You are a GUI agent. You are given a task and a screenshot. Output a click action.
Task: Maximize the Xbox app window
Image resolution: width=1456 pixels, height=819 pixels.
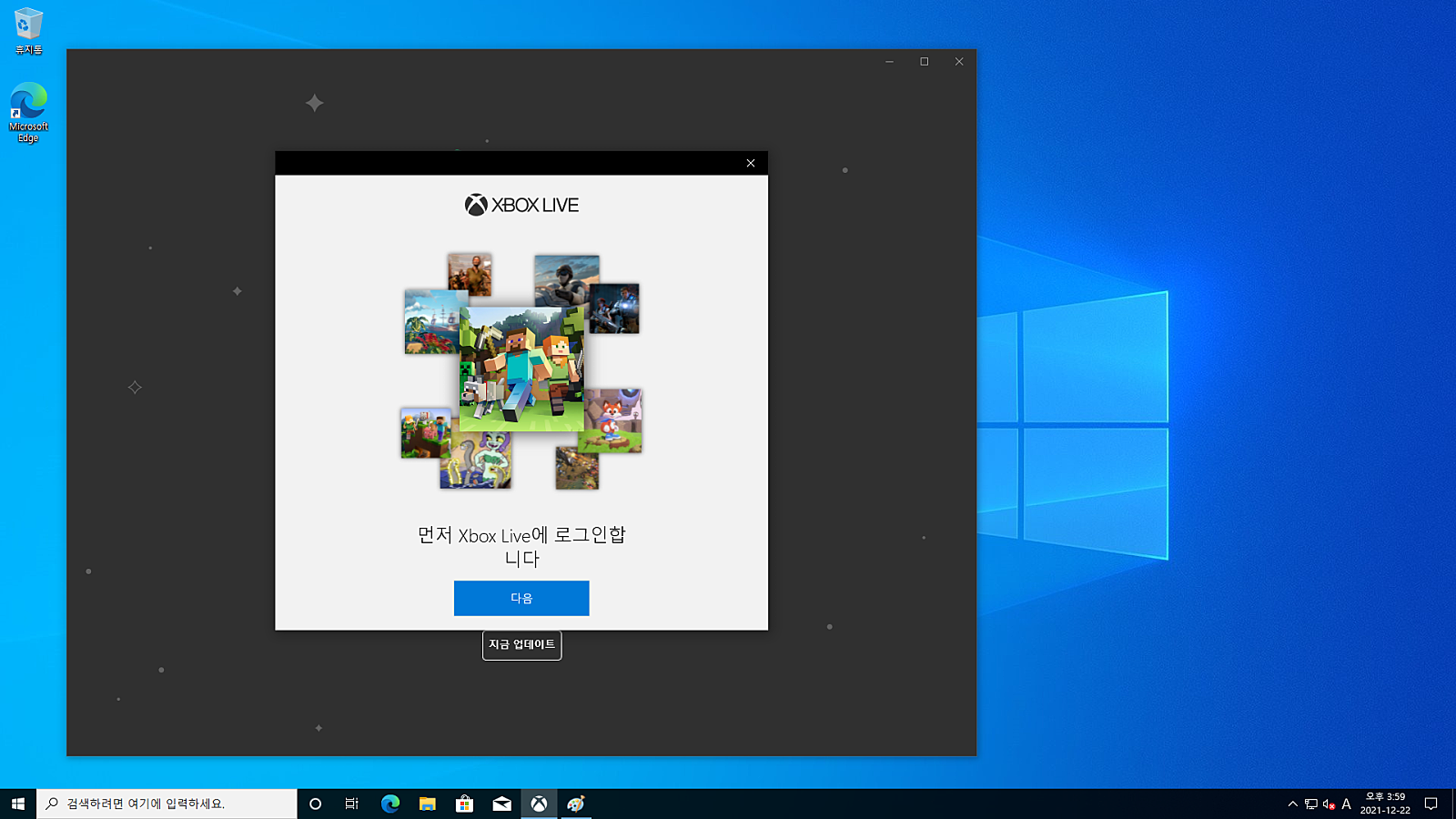pyautogui.click(x=925, y=62)
